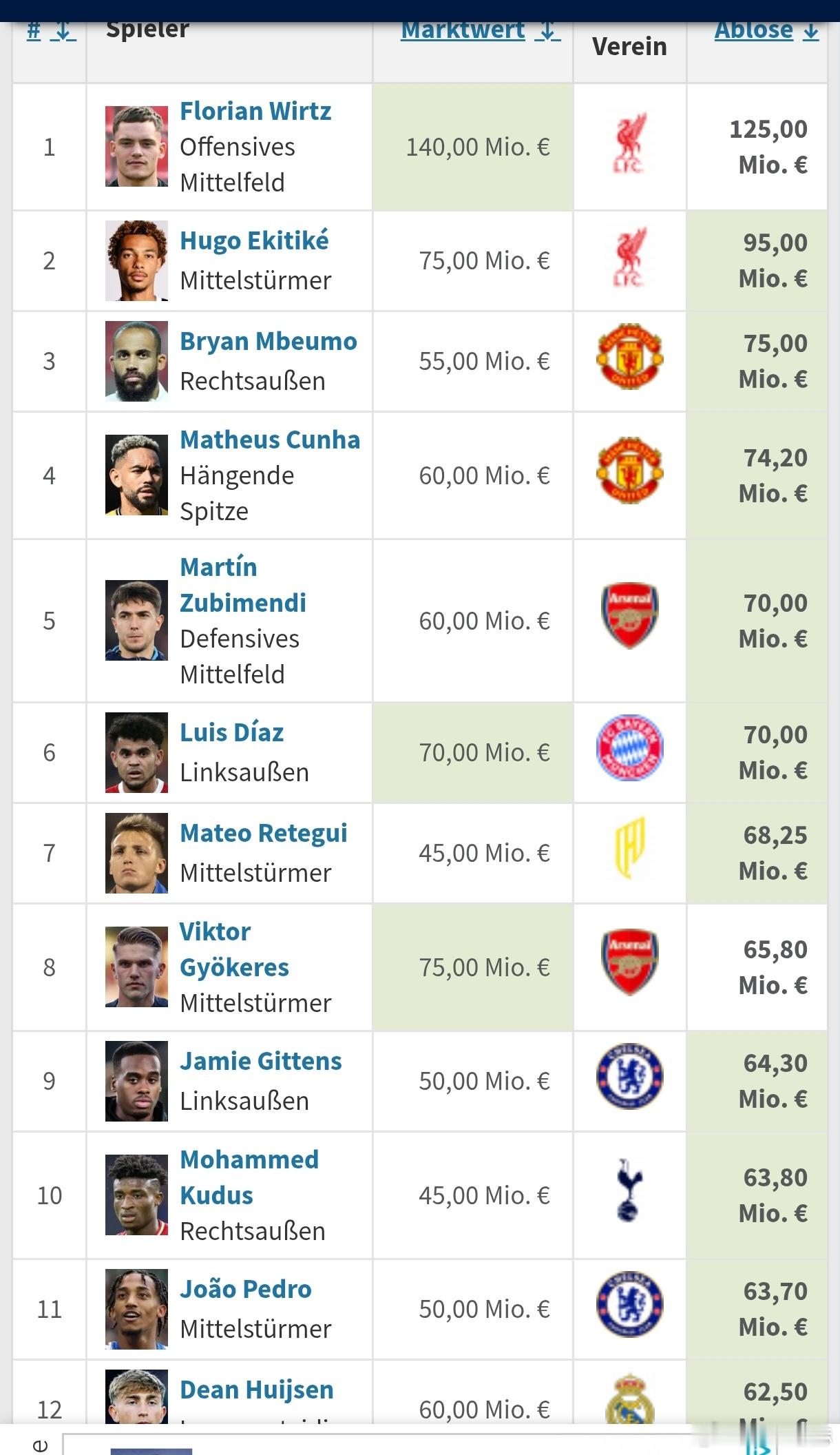
Task: Open Chelsea crest in Jamie Gittens row
Action: point(629,1076)
